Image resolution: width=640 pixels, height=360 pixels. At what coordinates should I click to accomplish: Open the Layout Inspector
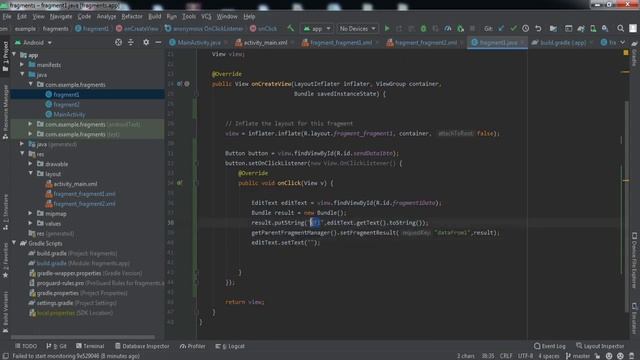click(x=600, y=346)
